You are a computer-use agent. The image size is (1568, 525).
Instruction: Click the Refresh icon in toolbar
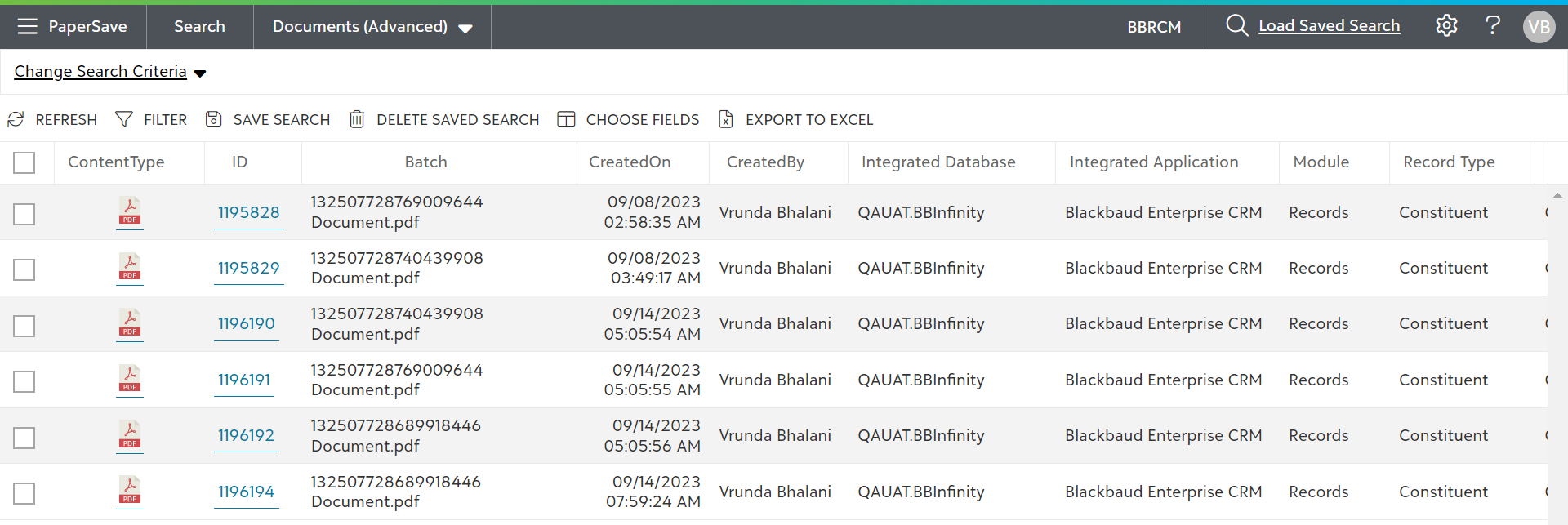pos(16,120)
